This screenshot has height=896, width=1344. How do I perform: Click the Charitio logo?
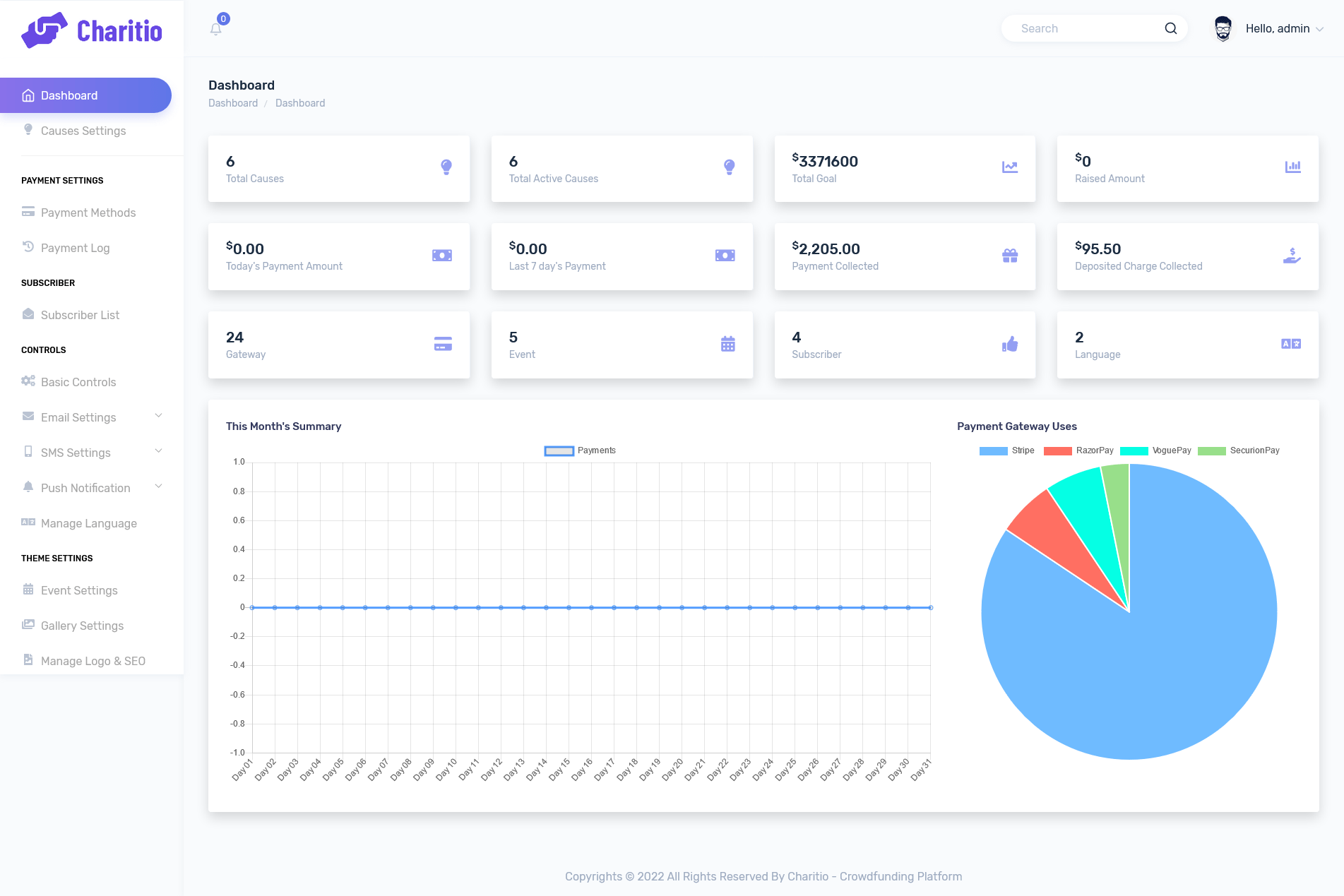click(x=92, y=30)
